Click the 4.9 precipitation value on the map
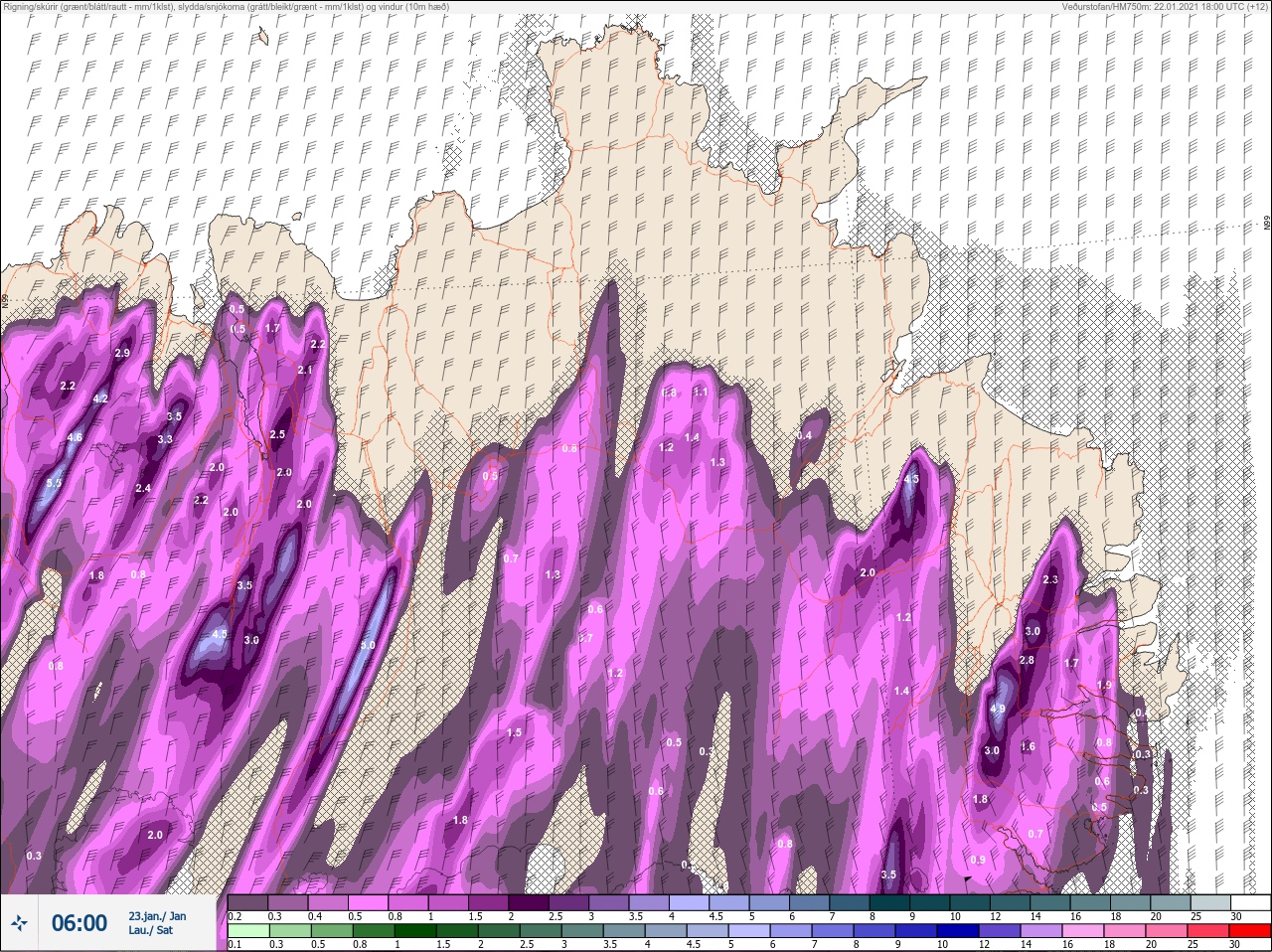Viewport: 1272px width, 952px height. (999, 709)
